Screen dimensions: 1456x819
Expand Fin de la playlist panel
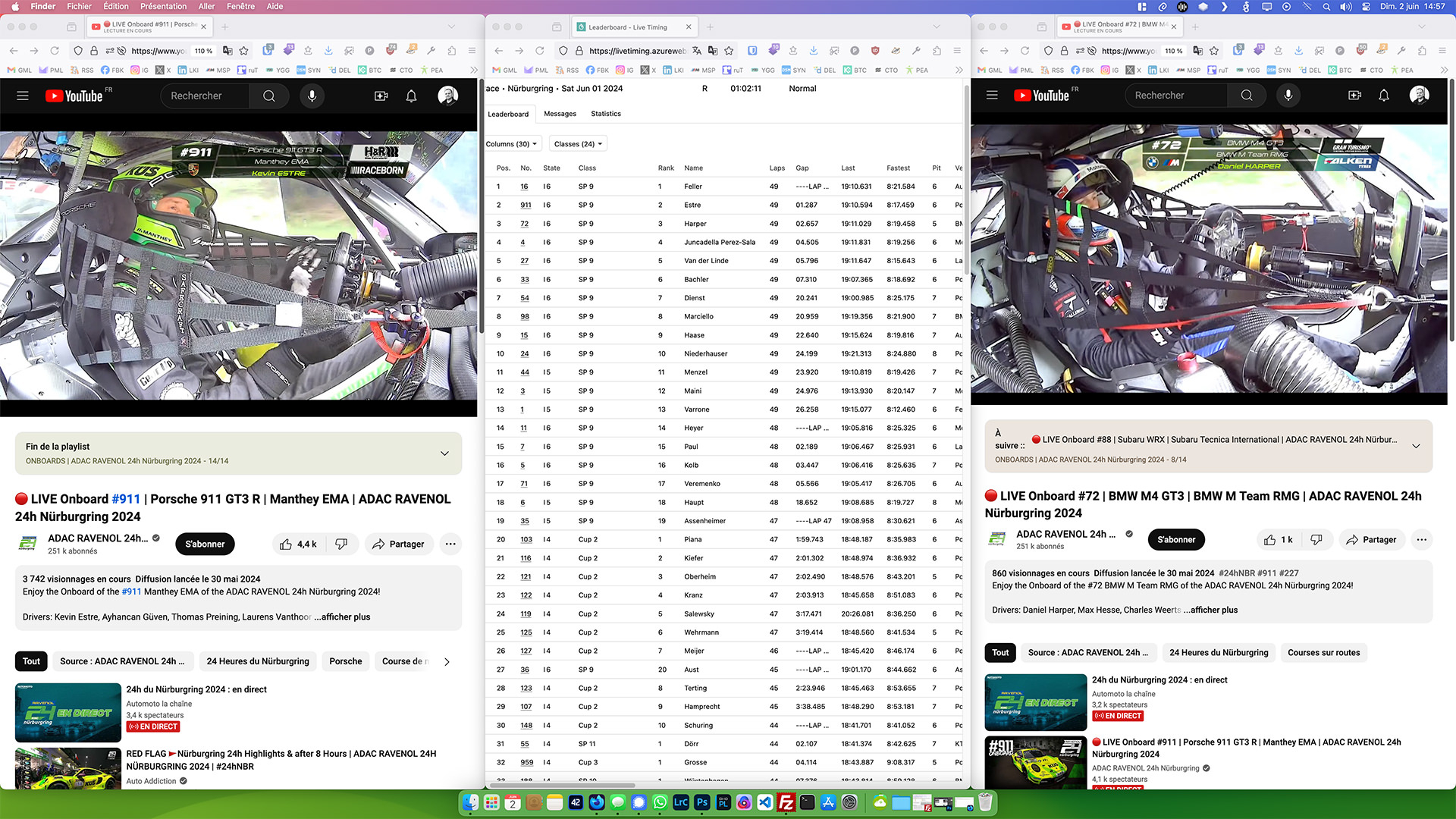point(444,453)
